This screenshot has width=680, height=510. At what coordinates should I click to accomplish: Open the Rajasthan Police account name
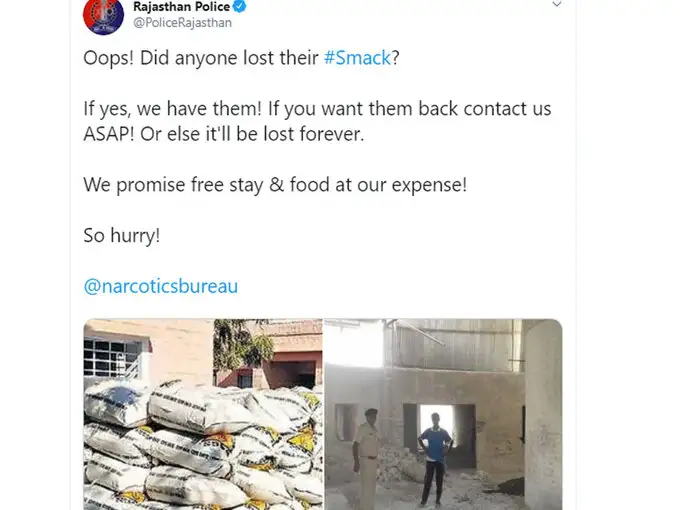[x=181, y=7]
